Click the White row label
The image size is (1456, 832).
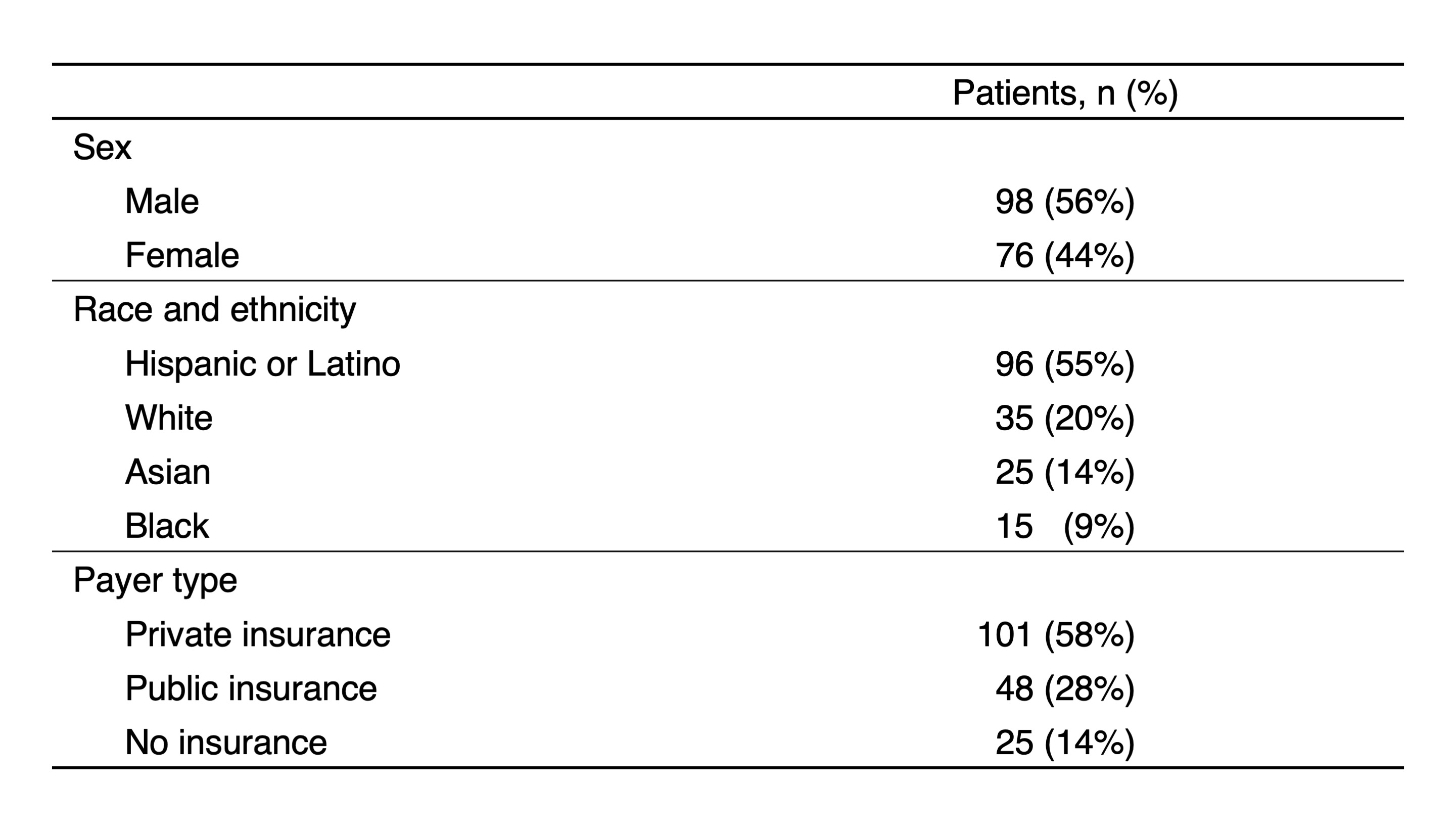[x=168, y=418]
